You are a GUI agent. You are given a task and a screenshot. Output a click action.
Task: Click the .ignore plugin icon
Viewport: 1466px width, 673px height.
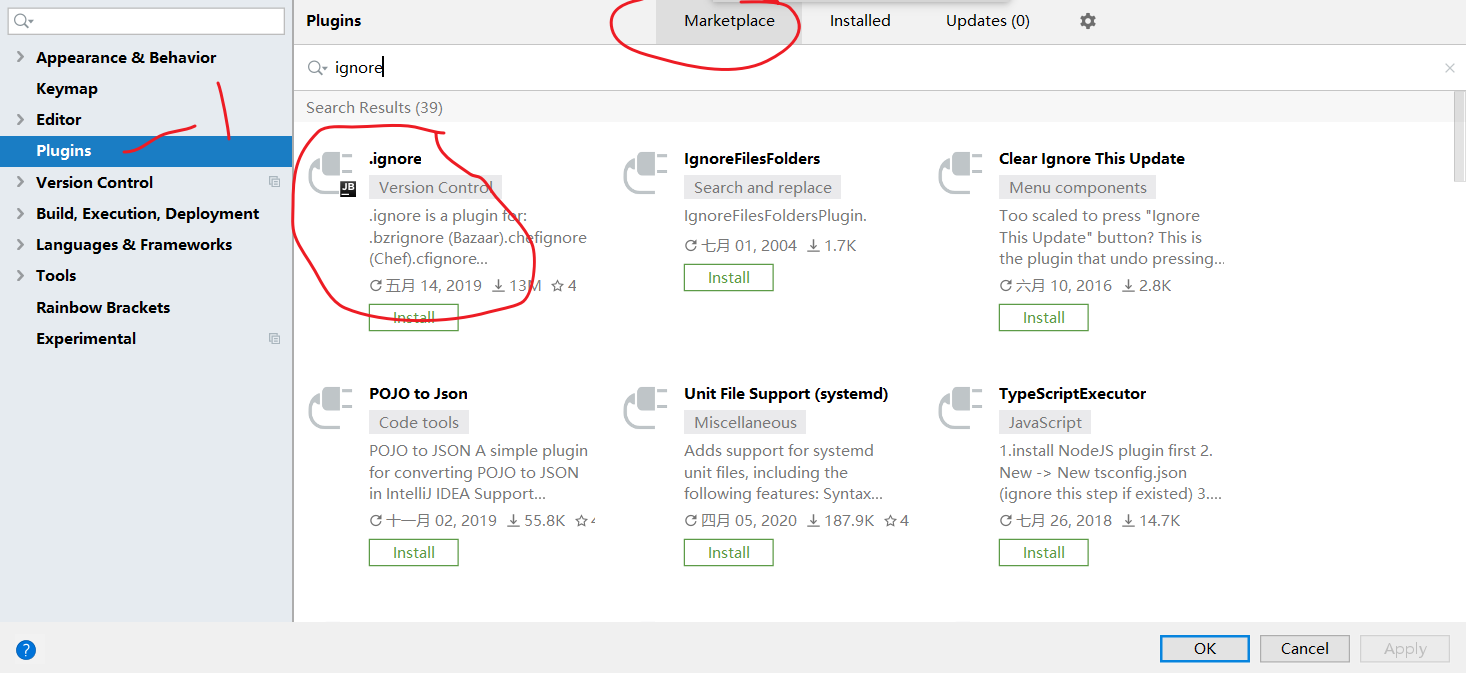tap(331, 173)
